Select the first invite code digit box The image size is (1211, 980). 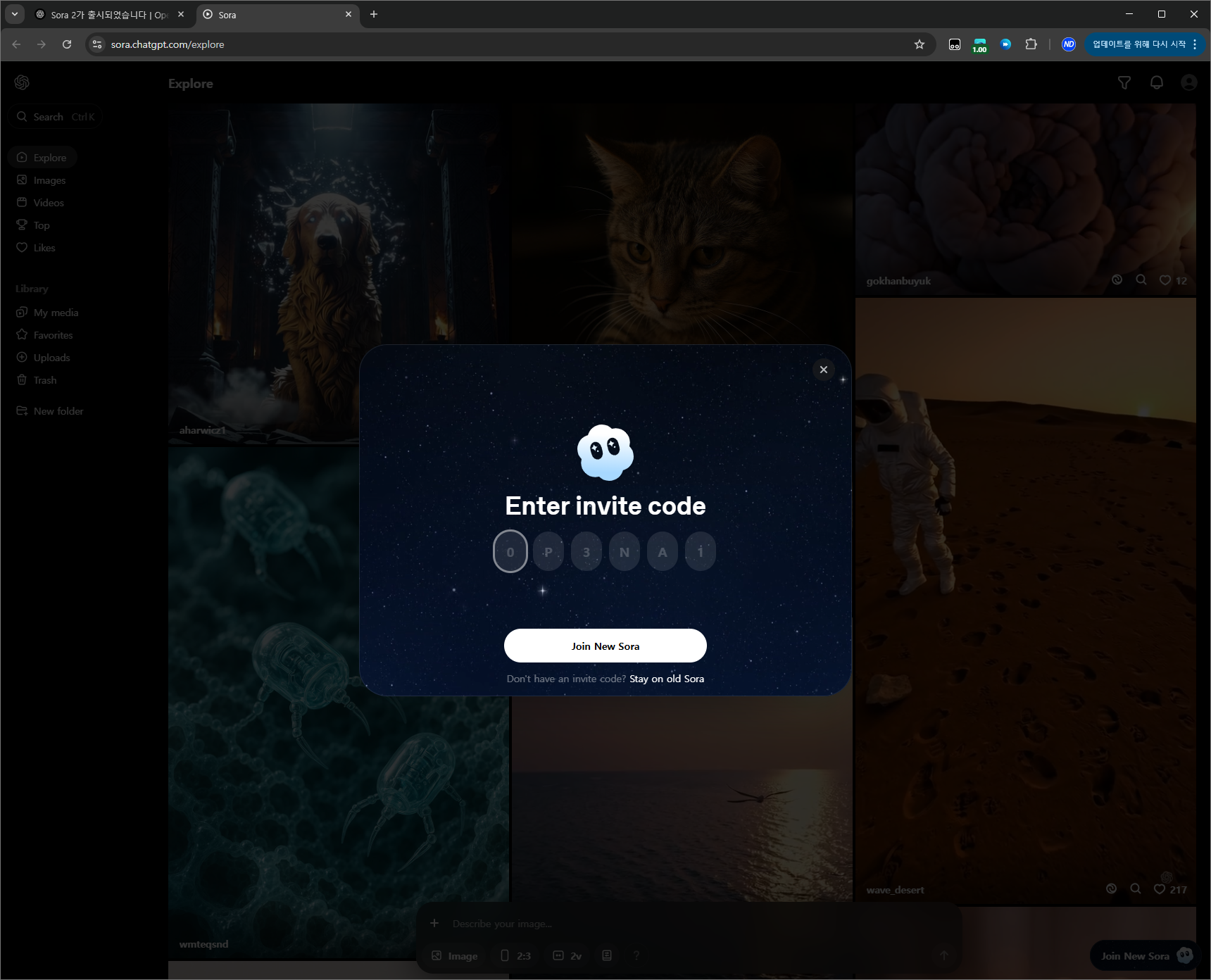(x=510, y=551)
